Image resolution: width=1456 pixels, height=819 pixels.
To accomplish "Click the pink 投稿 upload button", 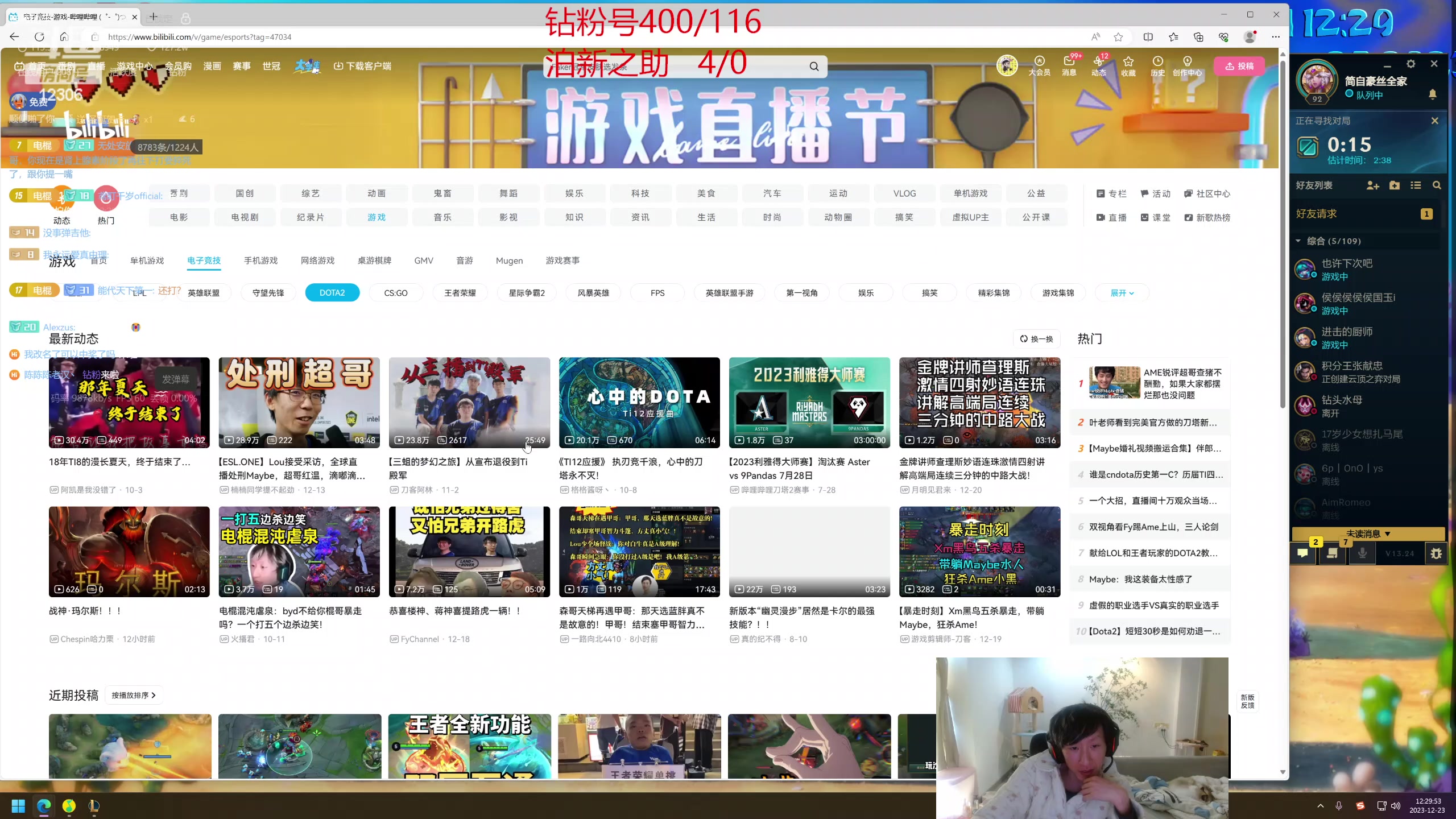I will click(1239, 66).
